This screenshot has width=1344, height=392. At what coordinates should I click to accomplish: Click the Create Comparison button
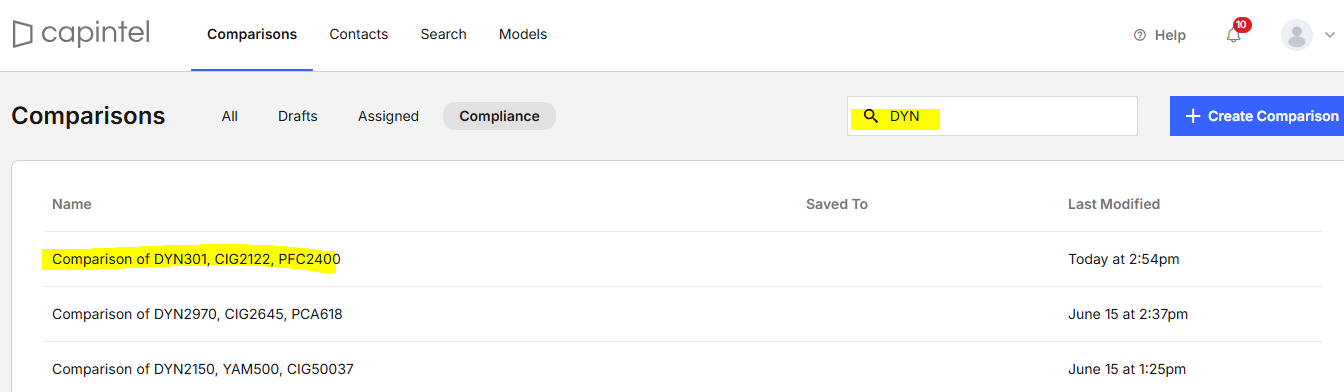click(1257, 116)
